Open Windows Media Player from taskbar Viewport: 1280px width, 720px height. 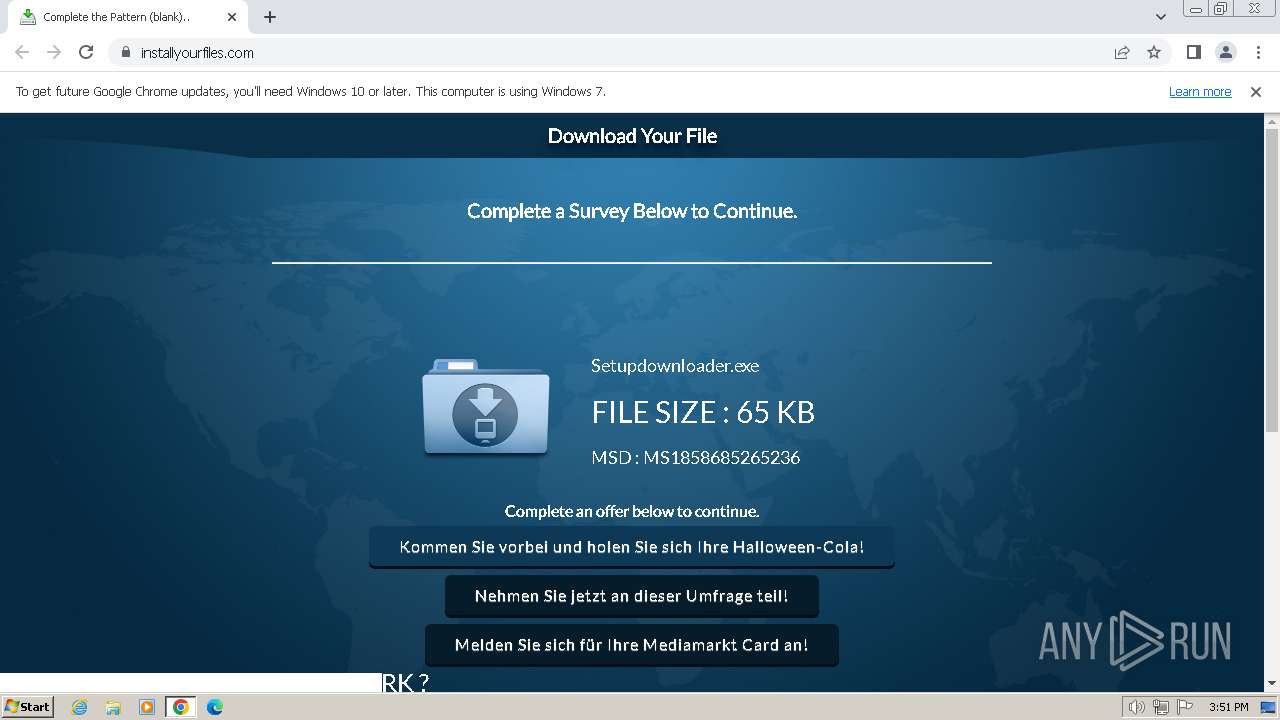[x=147, y=707]
